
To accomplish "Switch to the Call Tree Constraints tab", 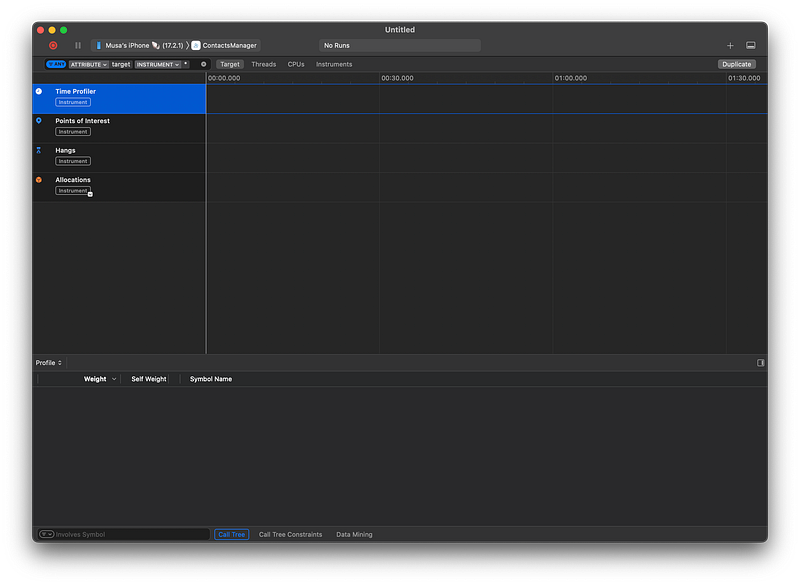I will (x=290, y=534).
